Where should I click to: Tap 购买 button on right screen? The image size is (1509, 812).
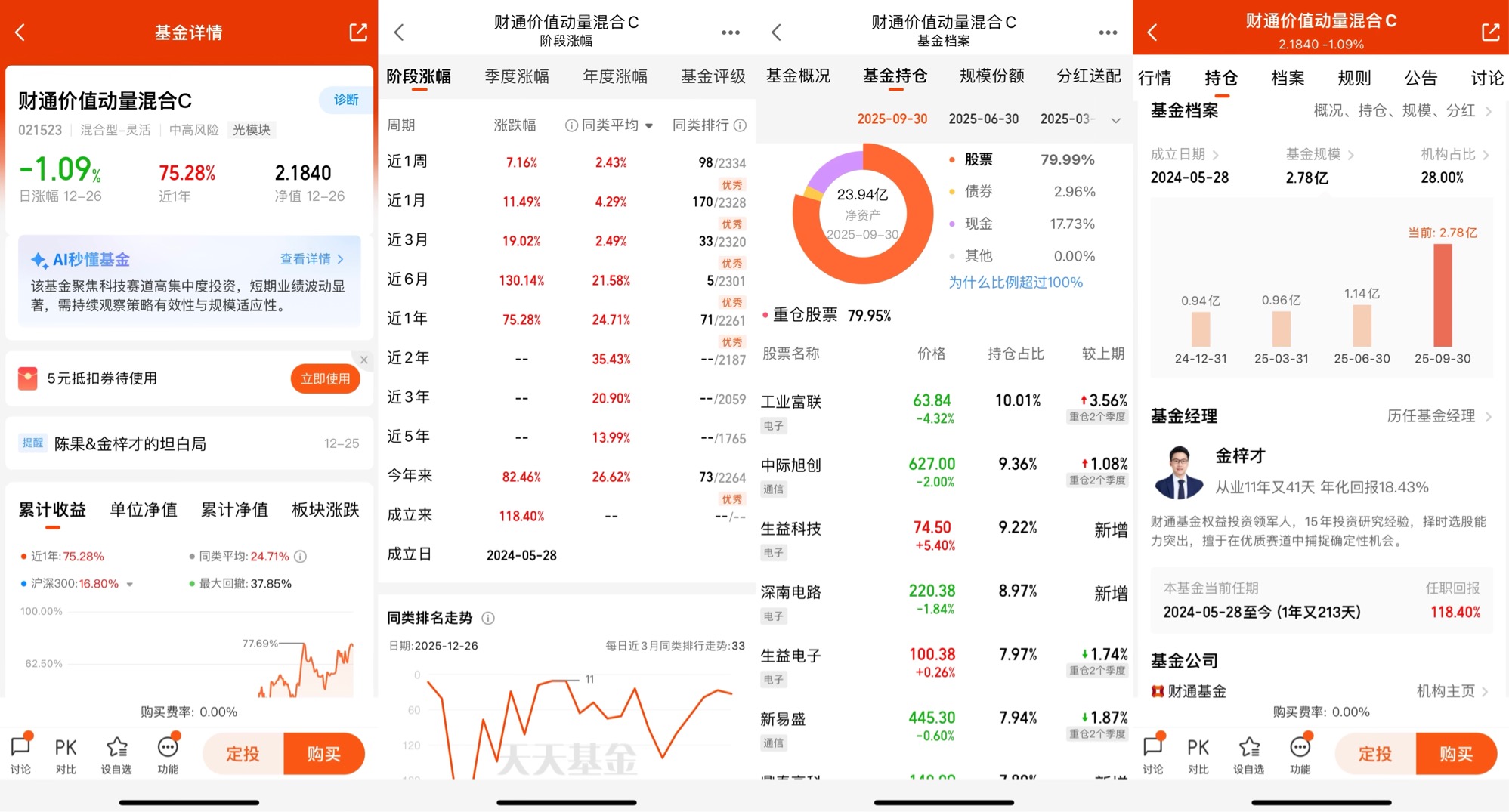tap(1456, 754)
